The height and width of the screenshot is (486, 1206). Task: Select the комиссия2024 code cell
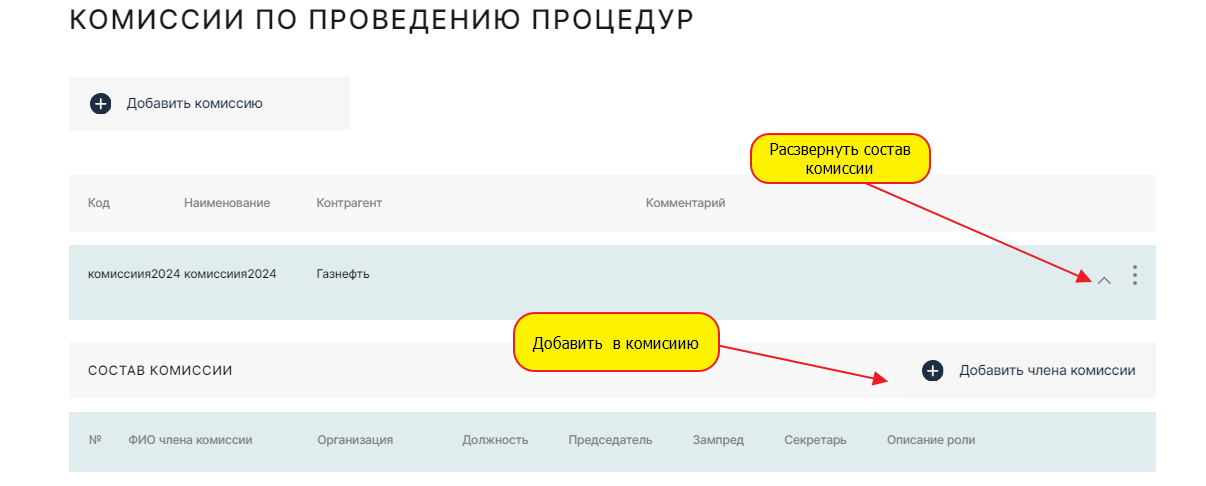tap(133, 274)
